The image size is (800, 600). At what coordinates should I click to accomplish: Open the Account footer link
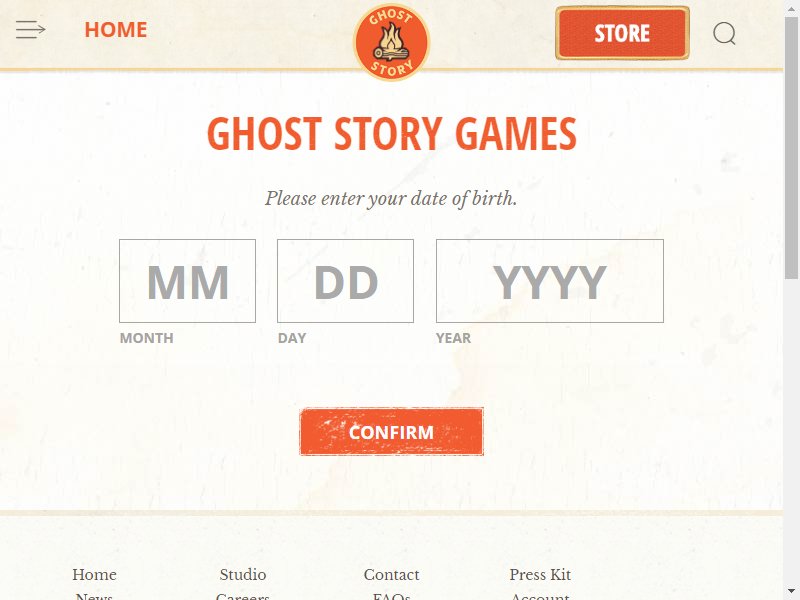(540, 596)
